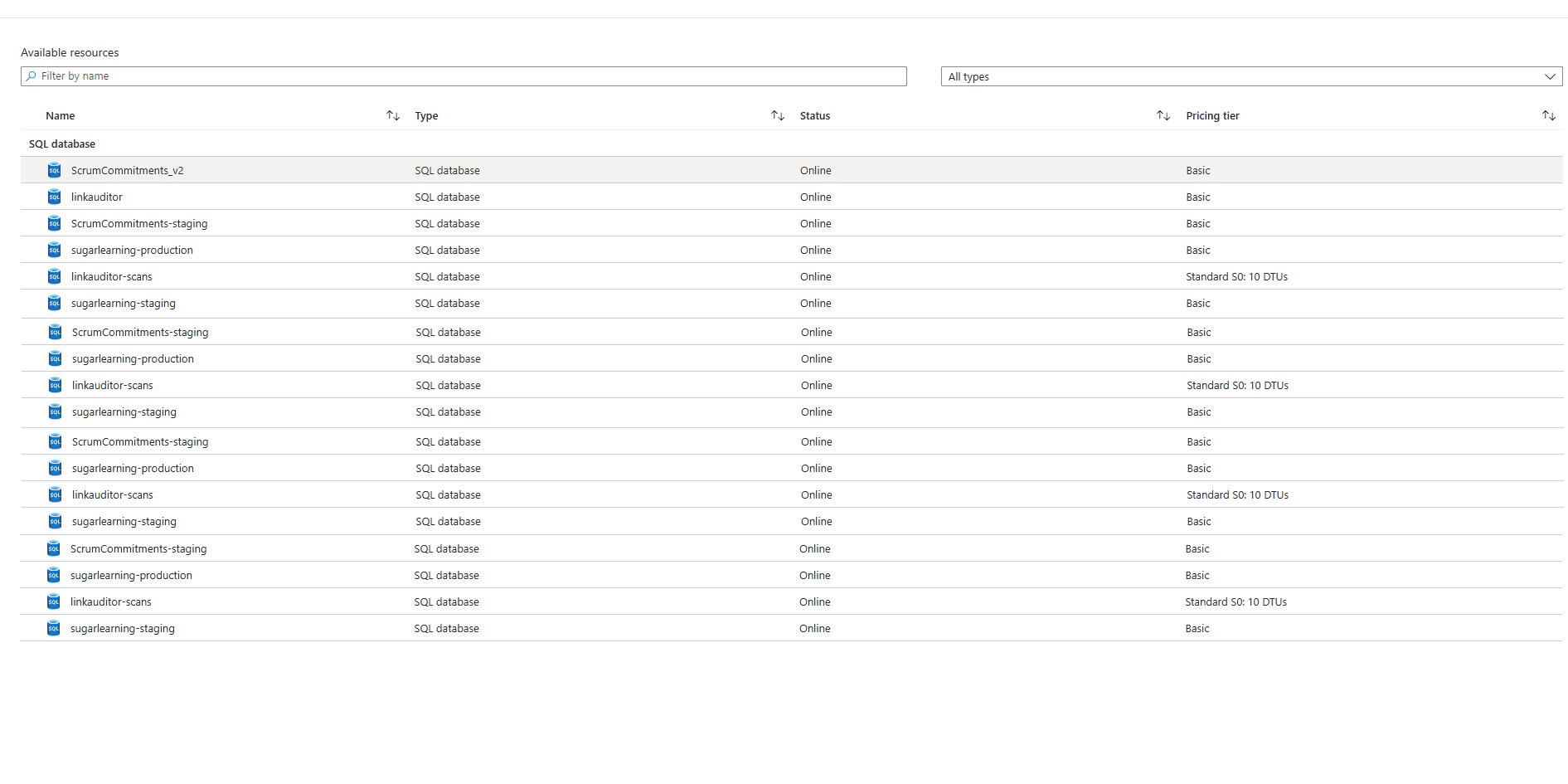Toggle sort arrows on the Status column
The width and height of the screenshot is (1568, 784).
[1163, 115]
